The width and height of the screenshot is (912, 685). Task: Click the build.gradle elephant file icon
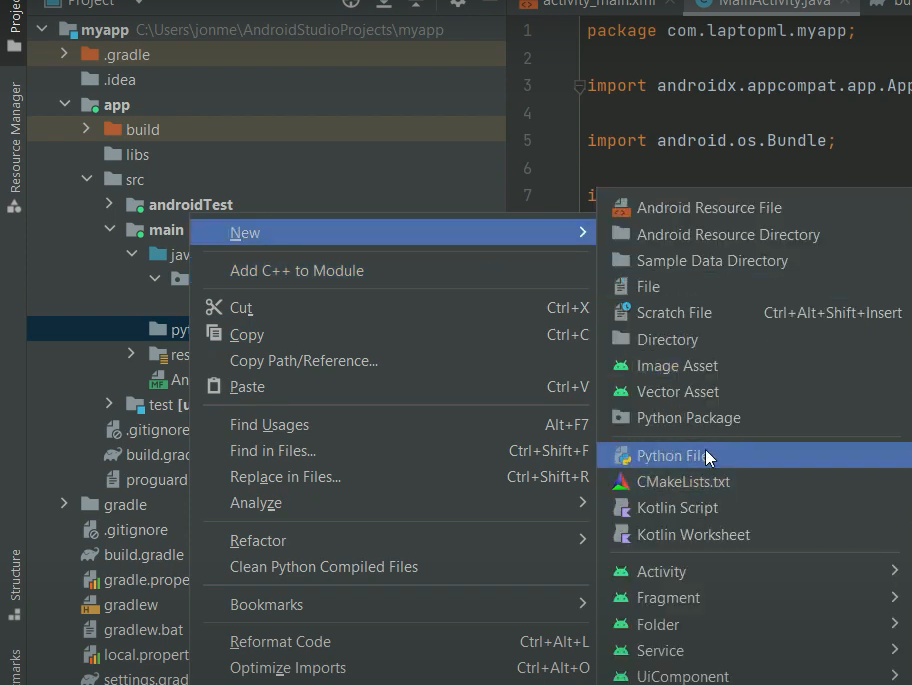(x=90, y=555)
